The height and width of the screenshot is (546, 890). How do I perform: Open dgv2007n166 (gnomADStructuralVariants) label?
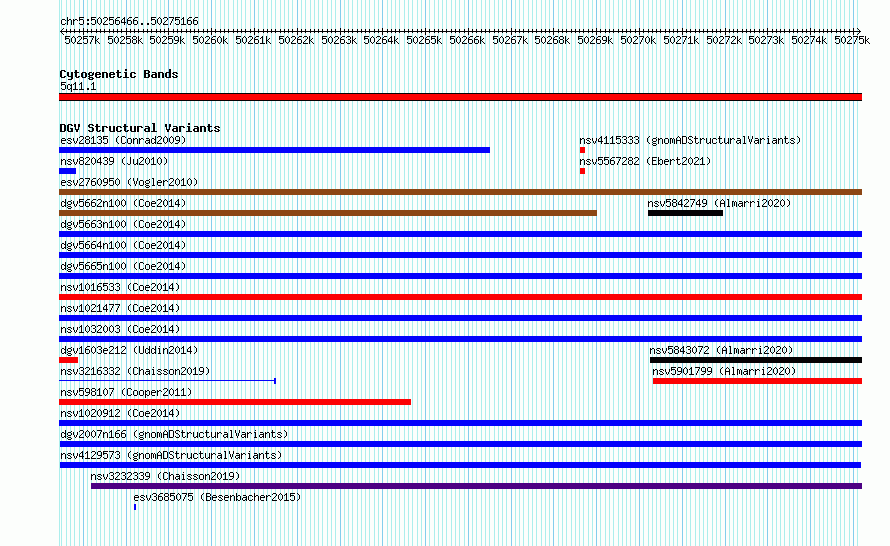pos(174,434)
